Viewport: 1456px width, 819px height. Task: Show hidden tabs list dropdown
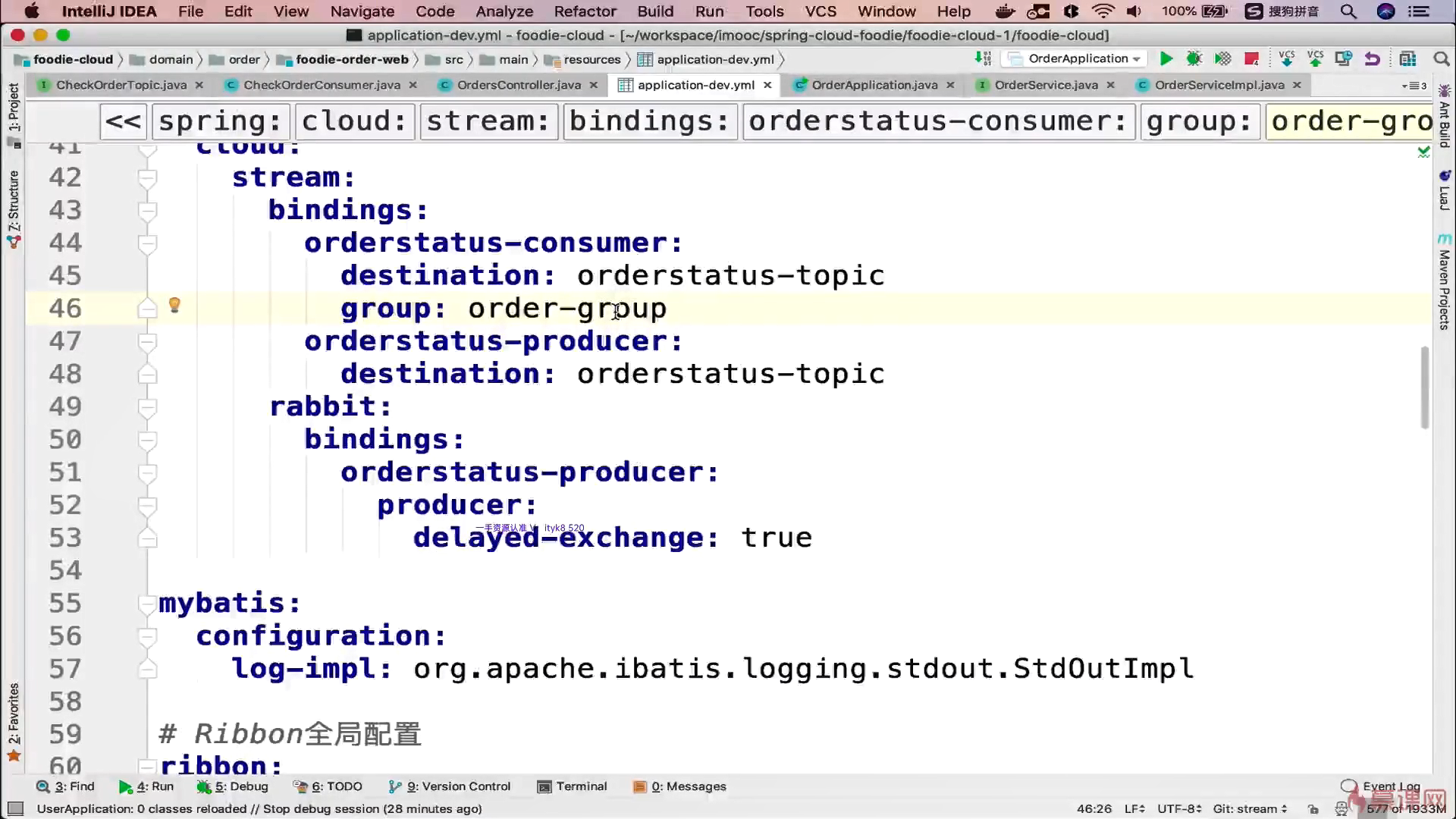(x=1415, y=86)
